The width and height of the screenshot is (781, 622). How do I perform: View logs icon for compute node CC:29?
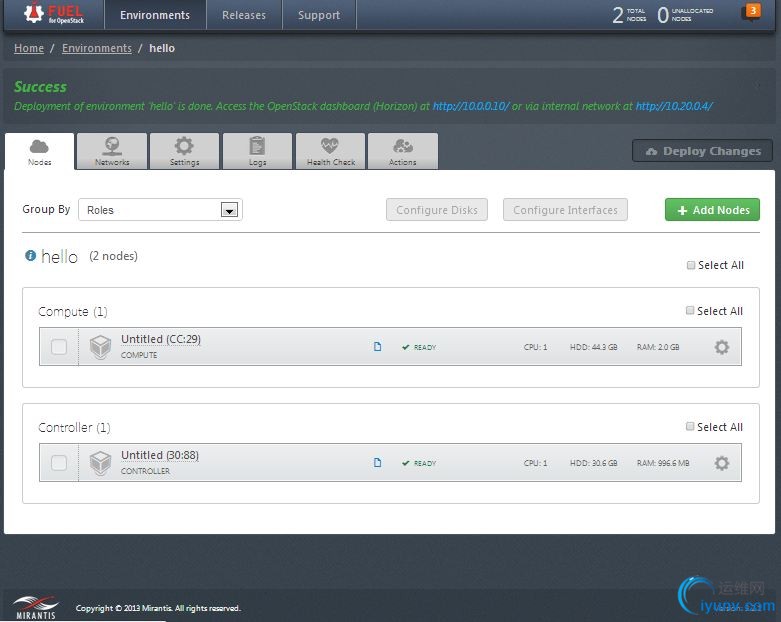378,347
